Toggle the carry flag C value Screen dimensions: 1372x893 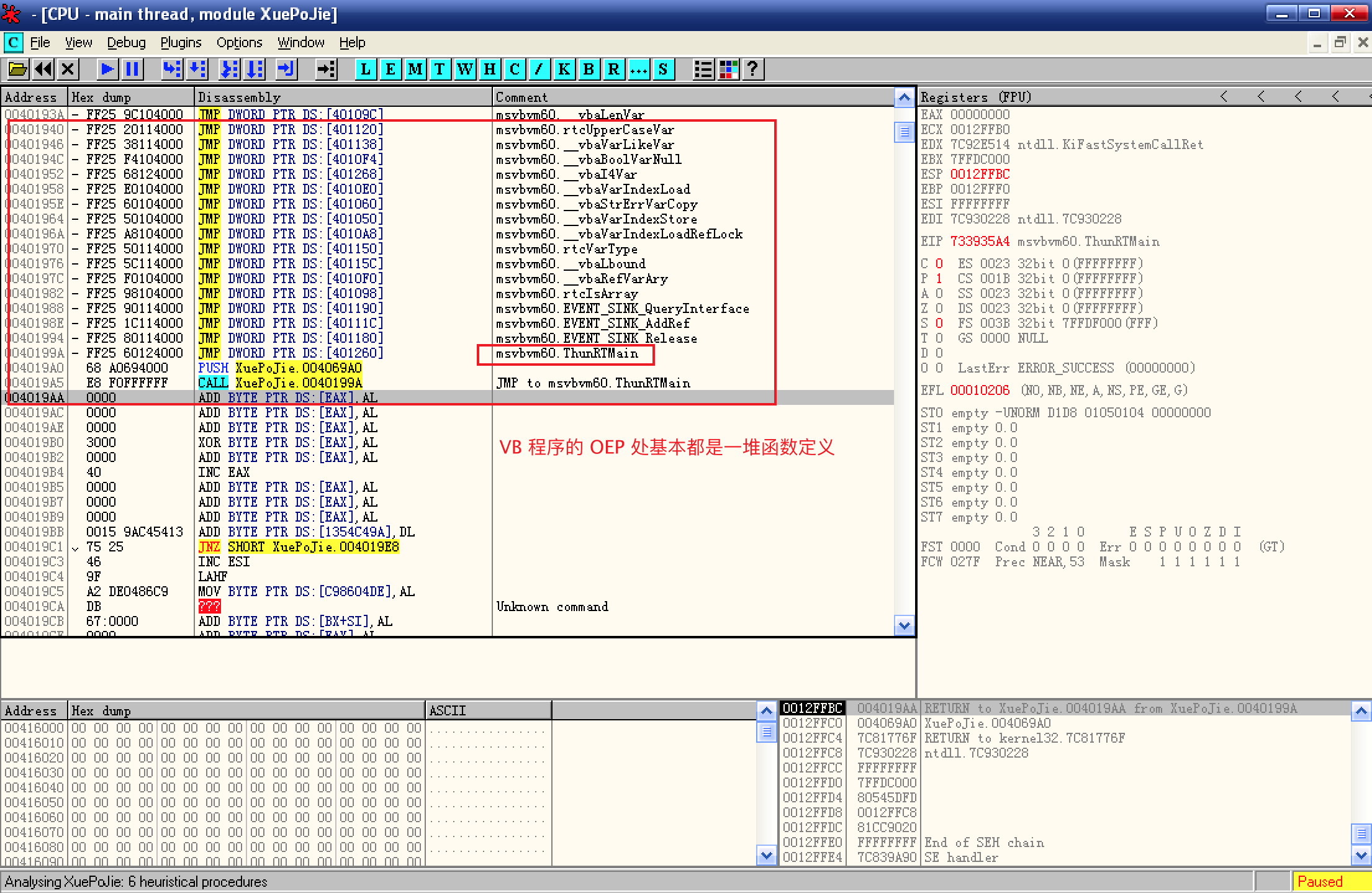pyautogui.click(x=939, y=263)
